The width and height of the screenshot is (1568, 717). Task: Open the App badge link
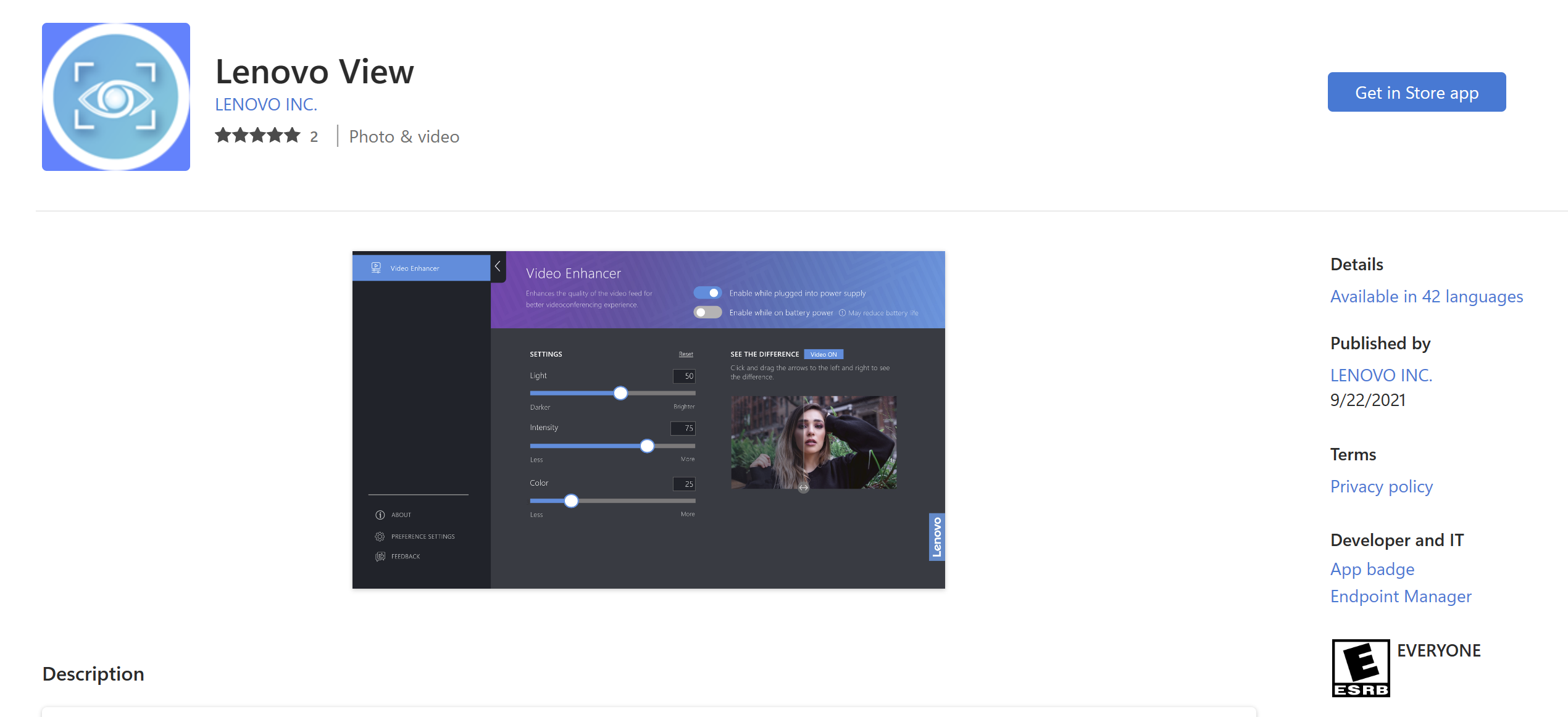point(1372,570)
